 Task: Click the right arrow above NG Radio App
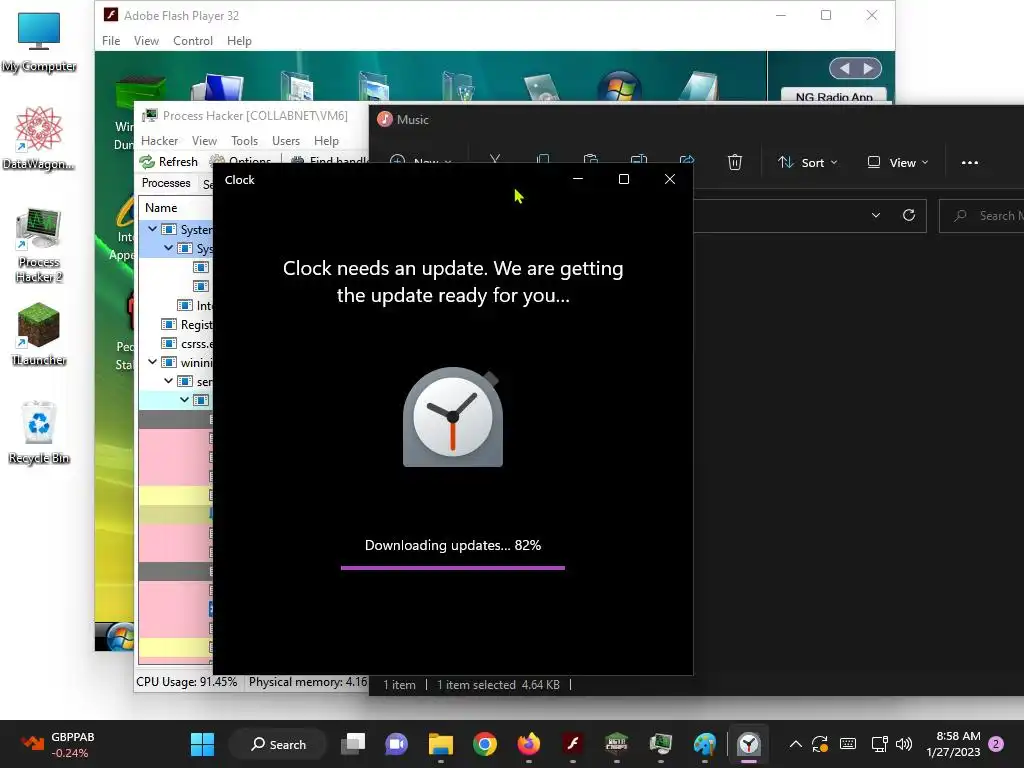click(868, 68)
